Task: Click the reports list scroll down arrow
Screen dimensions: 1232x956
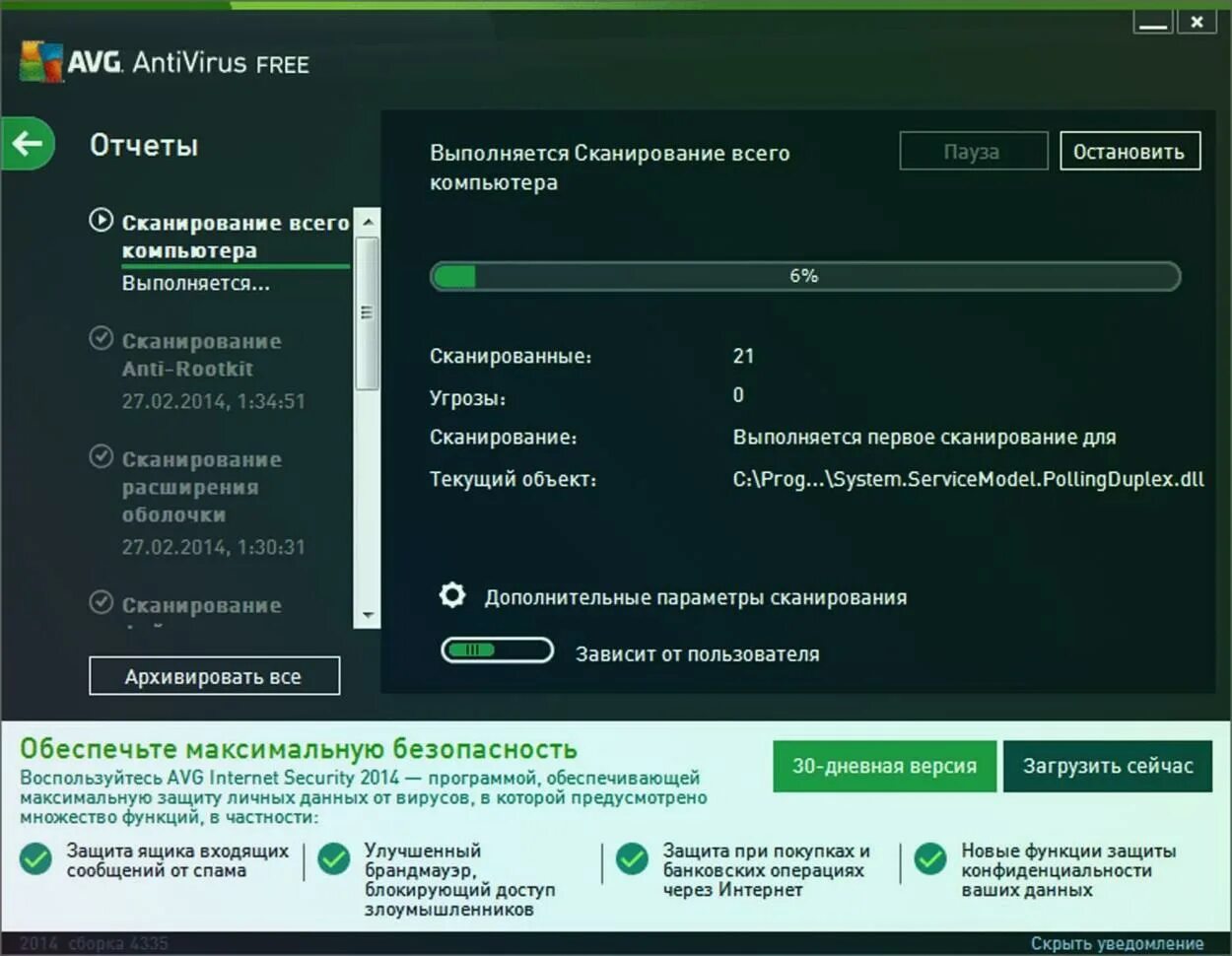Action: pyautogui.click(x=367, y=616)
